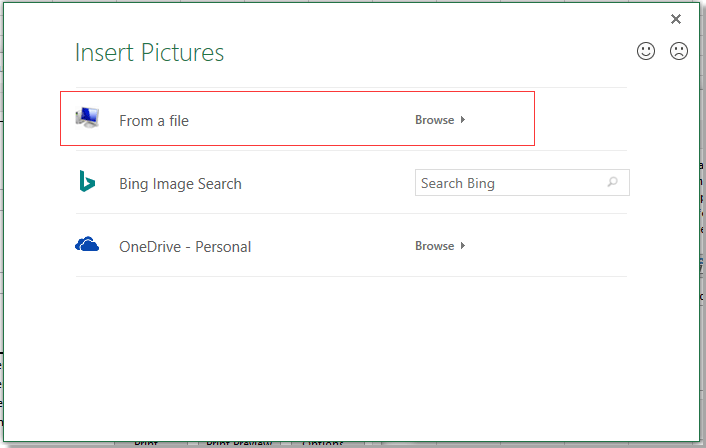The height and width of the screenshot is (448, 706).
Task: Click Browse next to OneDrive - Personal
Action: [434, 246]
